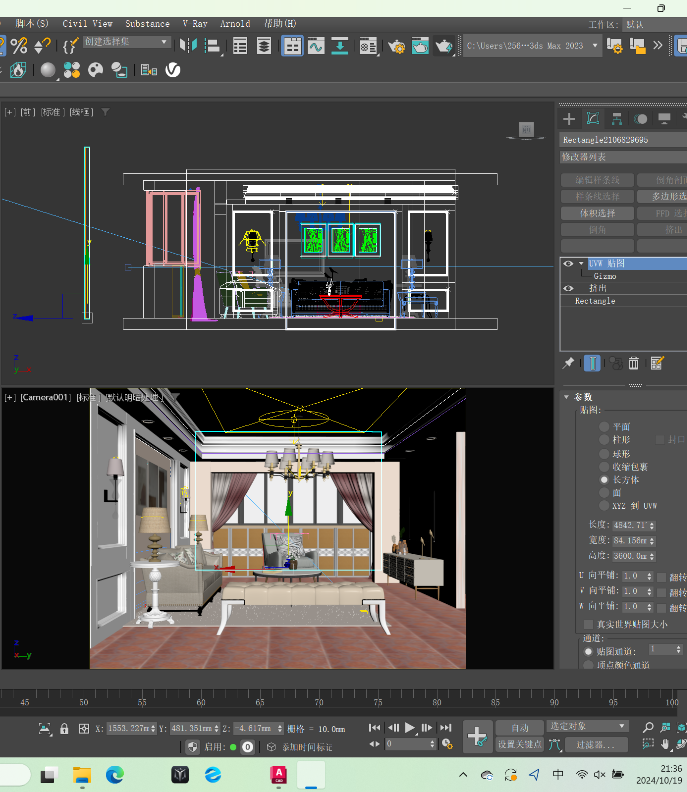The width and height of the screenshot is (687, 792).
Task: Click the 体积选择 button
Action: 596,213
